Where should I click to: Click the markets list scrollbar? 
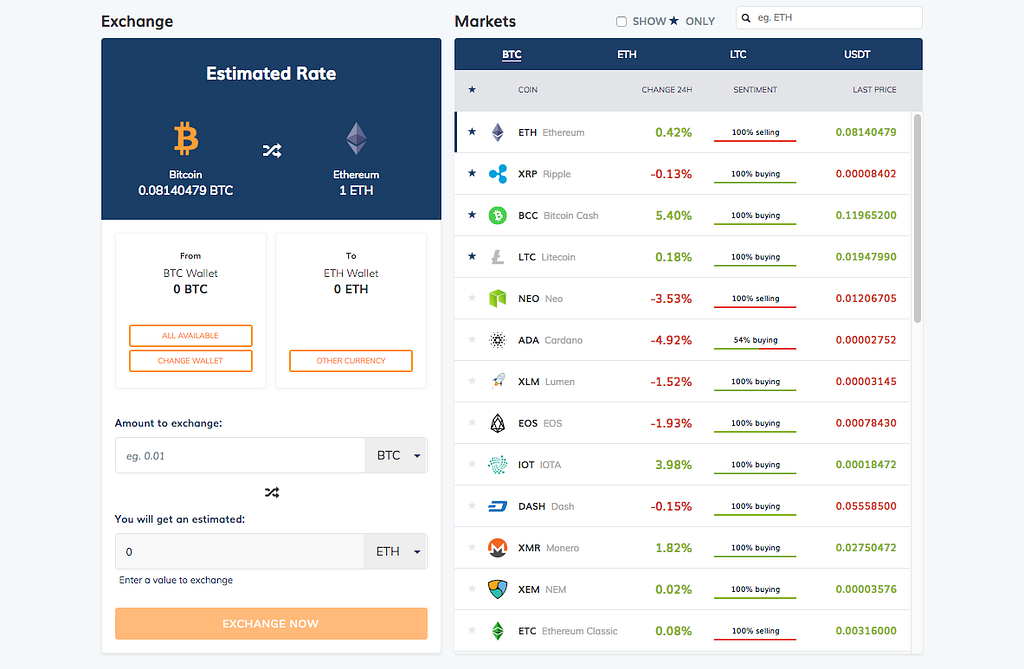[918, 218]
